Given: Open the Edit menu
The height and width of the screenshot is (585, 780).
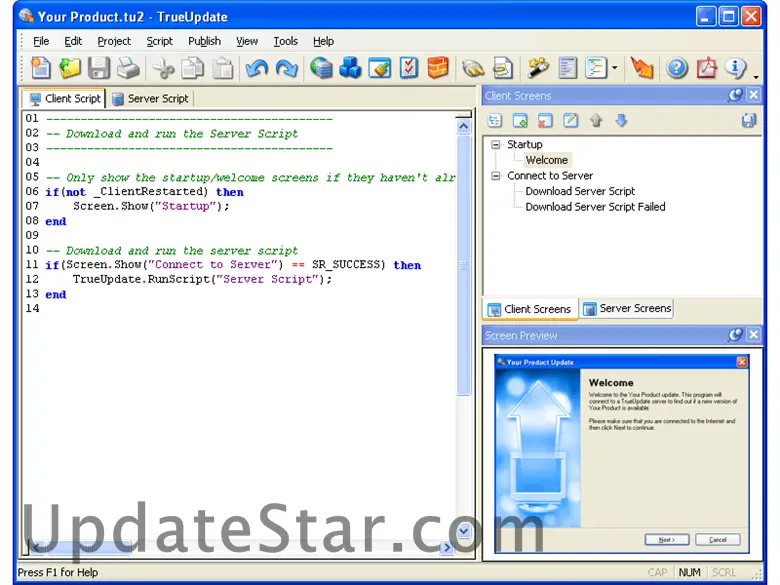Looking at the screenshot, I should click(73, 41).
